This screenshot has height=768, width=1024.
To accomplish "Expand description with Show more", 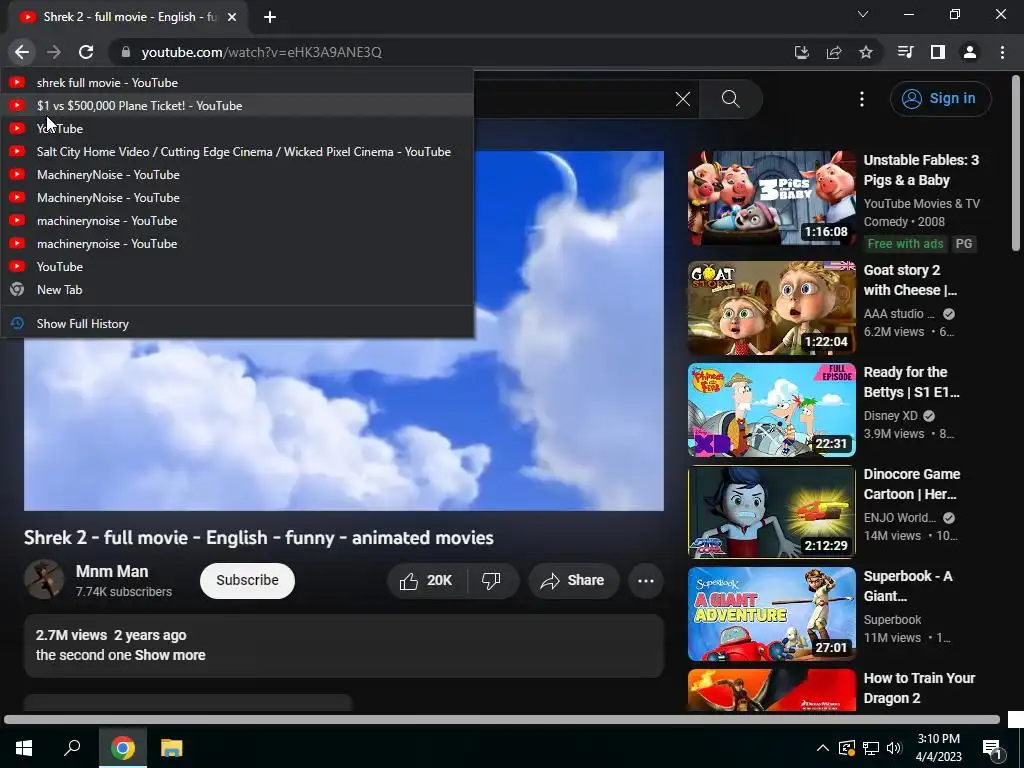I will [x=170, y=655].
